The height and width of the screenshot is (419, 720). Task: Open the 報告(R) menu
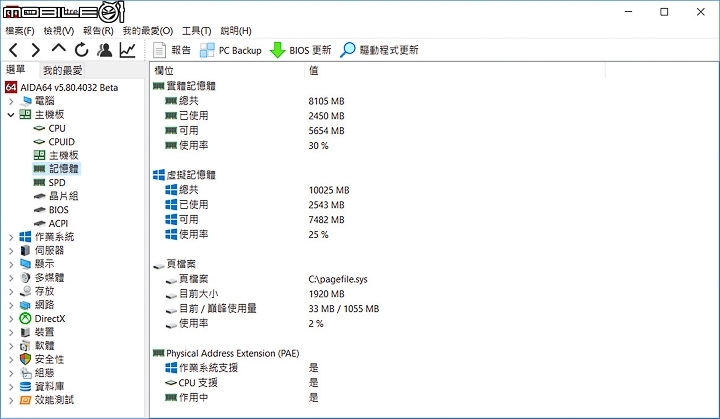coord(98,31)
